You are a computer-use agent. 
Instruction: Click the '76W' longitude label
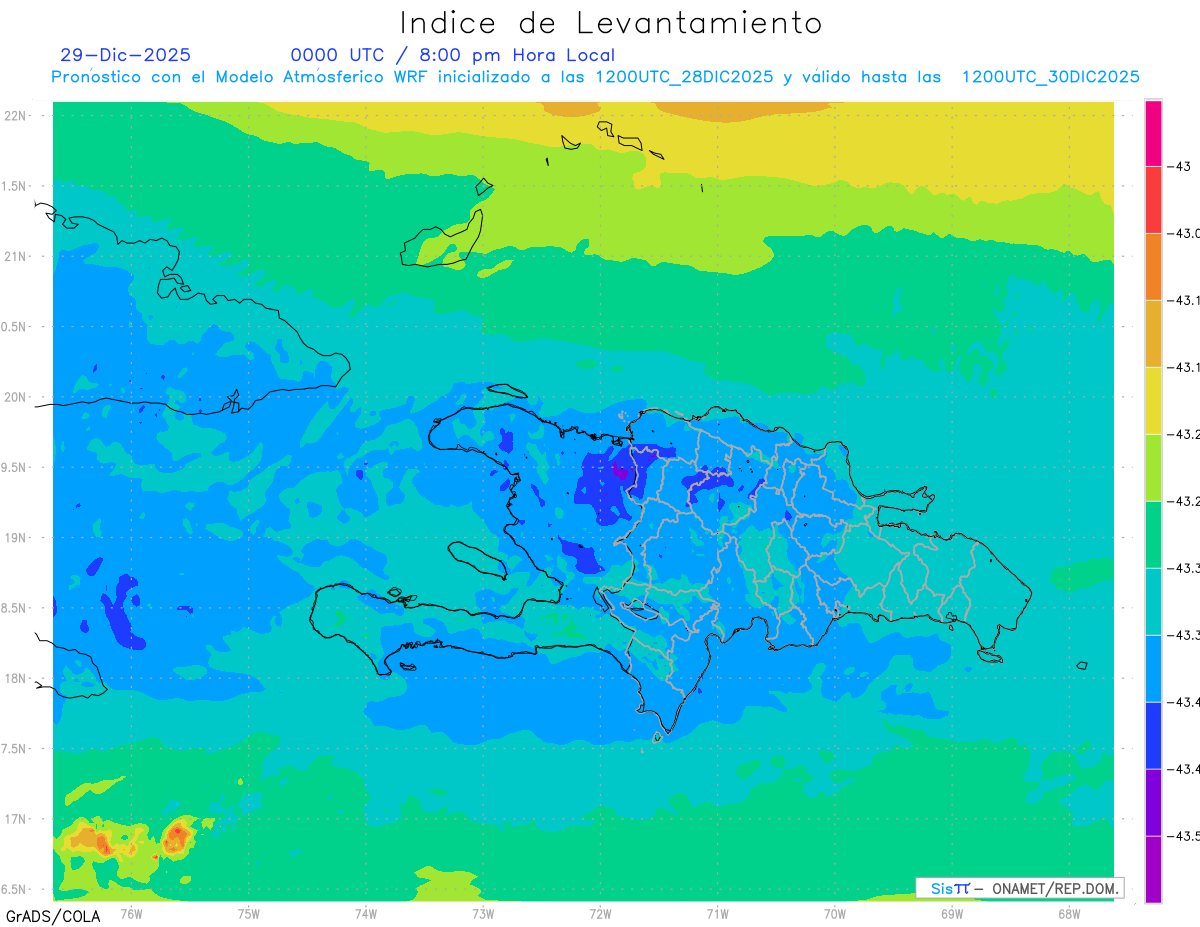click(x=131, y=912)
